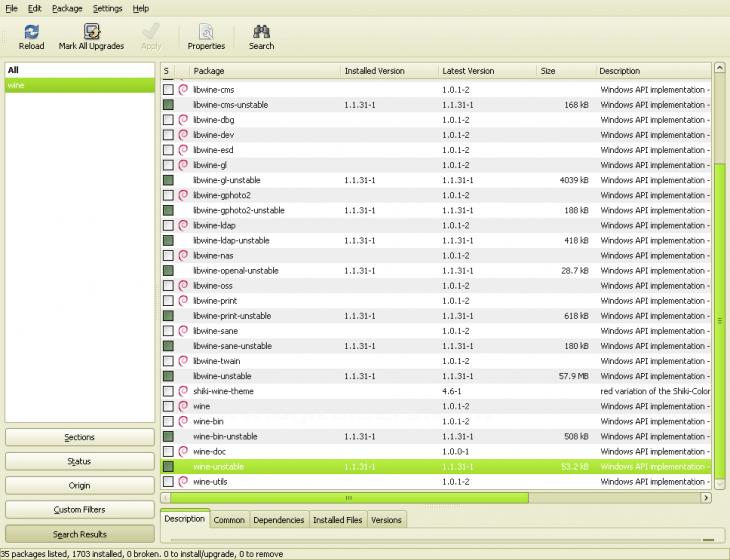
Task: Click the green vertical scrollbar thumb
Action: [719, 320]
